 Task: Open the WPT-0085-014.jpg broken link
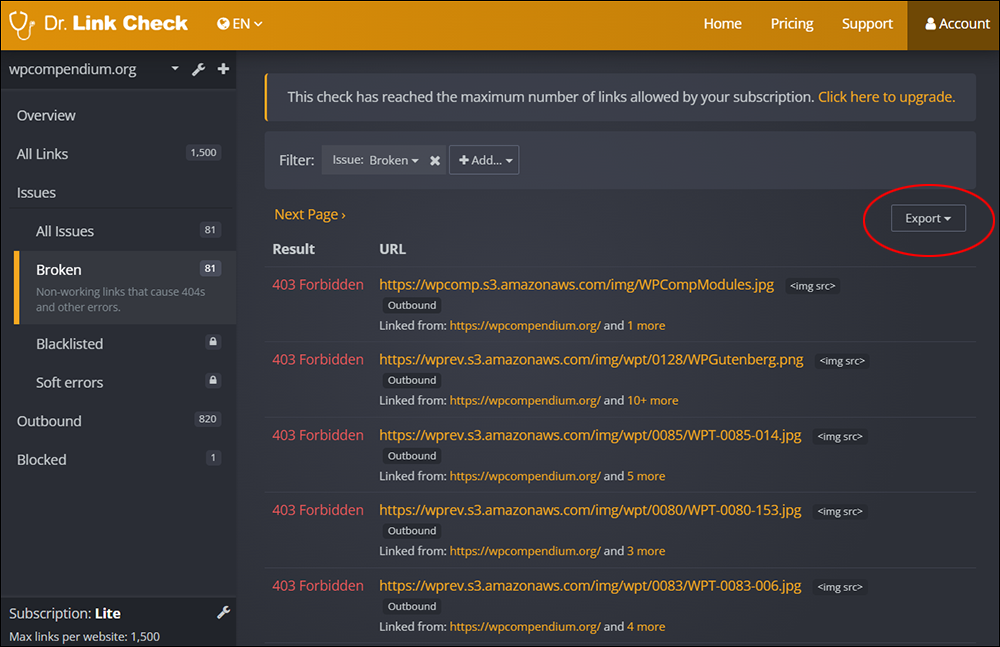pyautogui.click(x=590, y=435)
